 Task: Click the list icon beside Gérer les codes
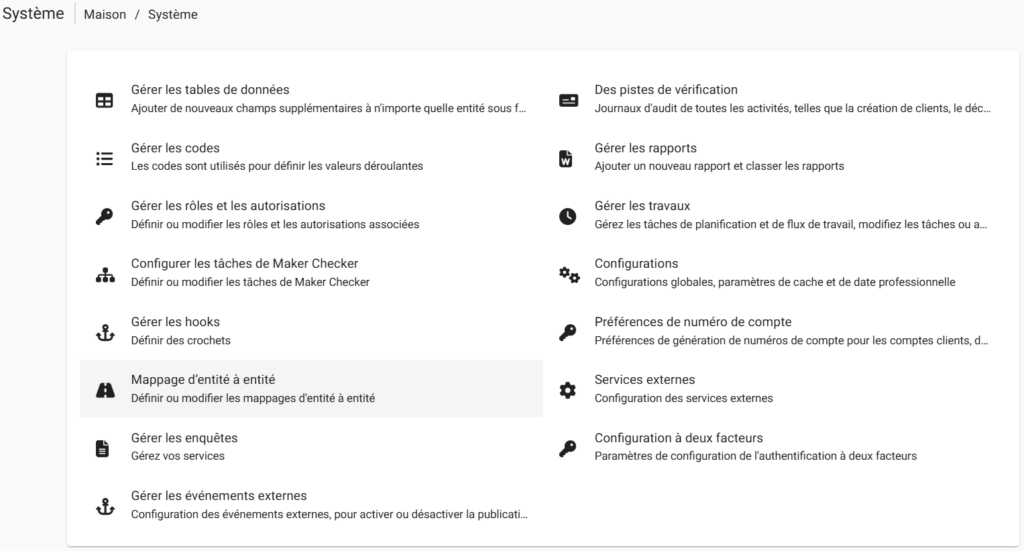[104, 158]
